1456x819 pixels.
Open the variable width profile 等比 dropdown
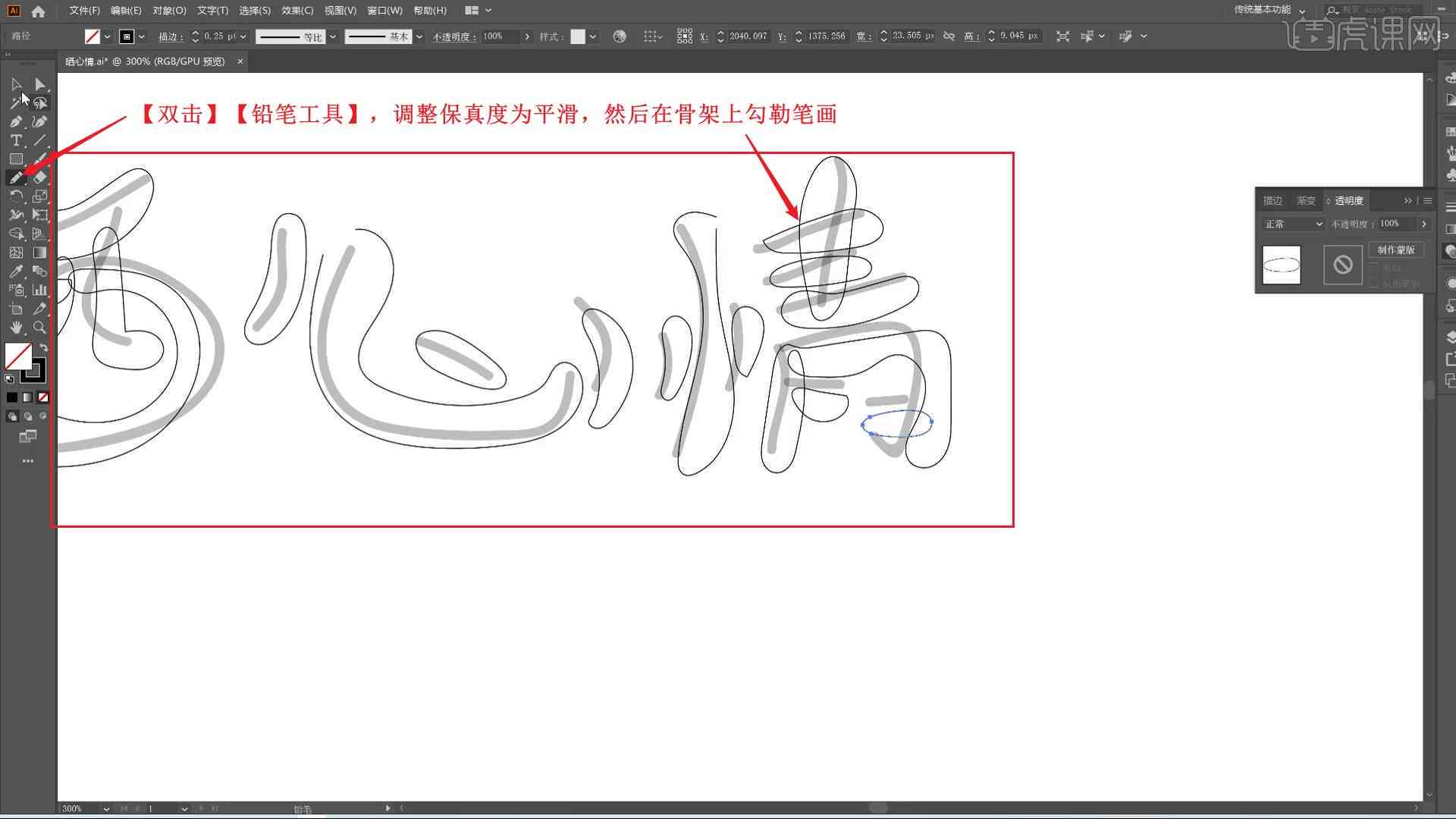point(332,36)
